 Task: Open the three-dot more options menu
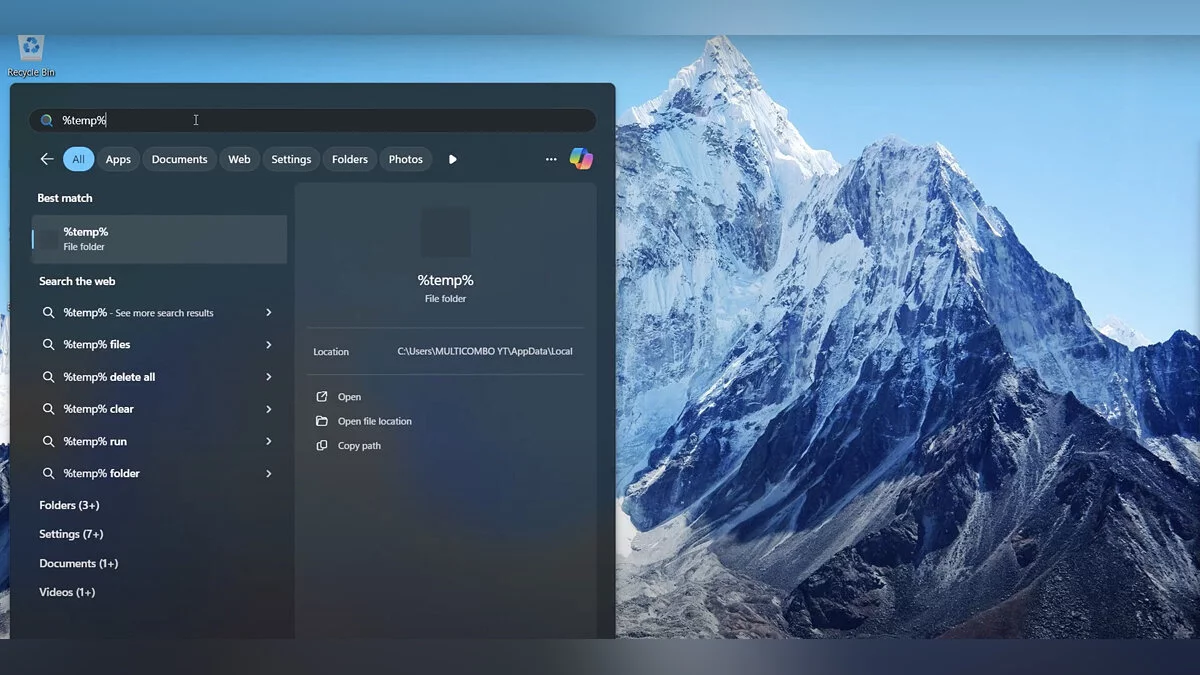coord(551,159)
